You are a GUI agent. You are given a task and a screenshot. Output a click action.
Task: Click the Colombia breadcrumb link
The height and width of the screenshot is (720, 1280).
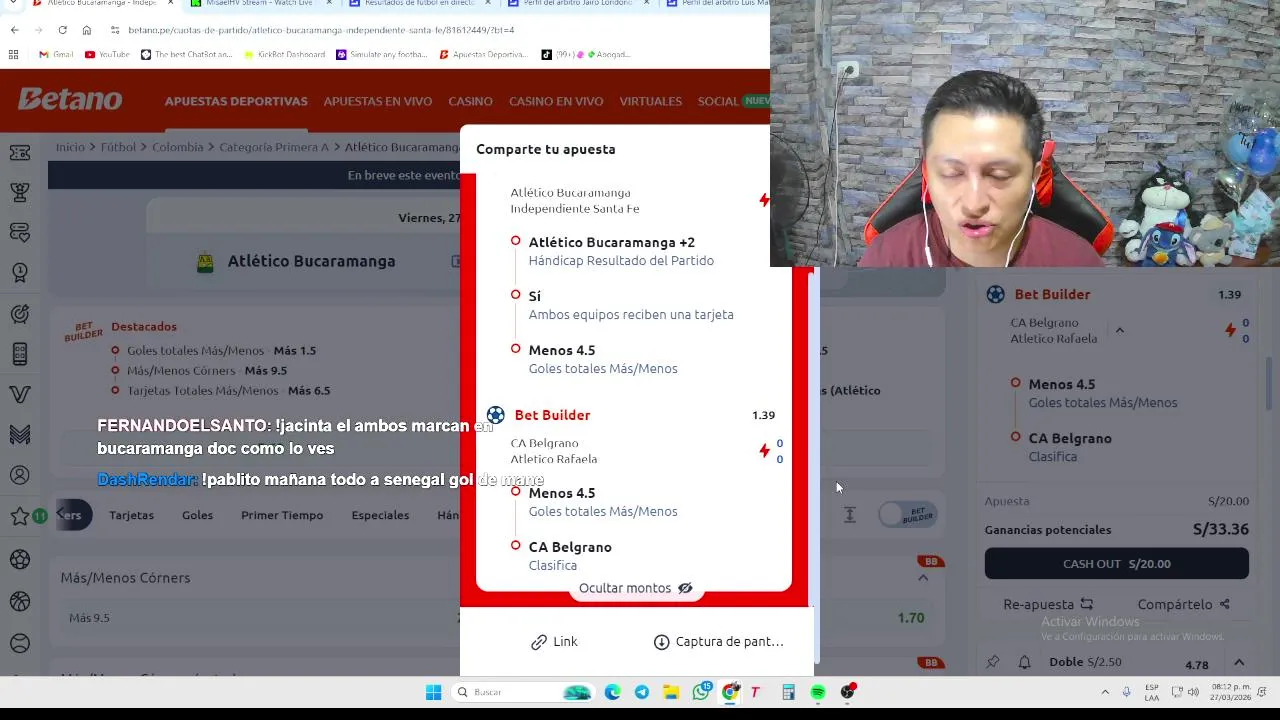177,147
